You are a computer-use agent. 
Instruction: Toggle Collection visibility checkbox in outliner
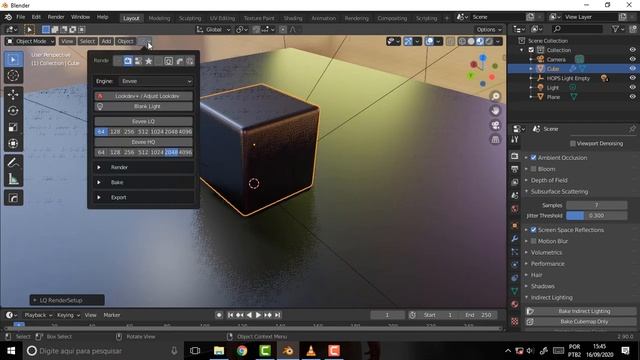531,50
